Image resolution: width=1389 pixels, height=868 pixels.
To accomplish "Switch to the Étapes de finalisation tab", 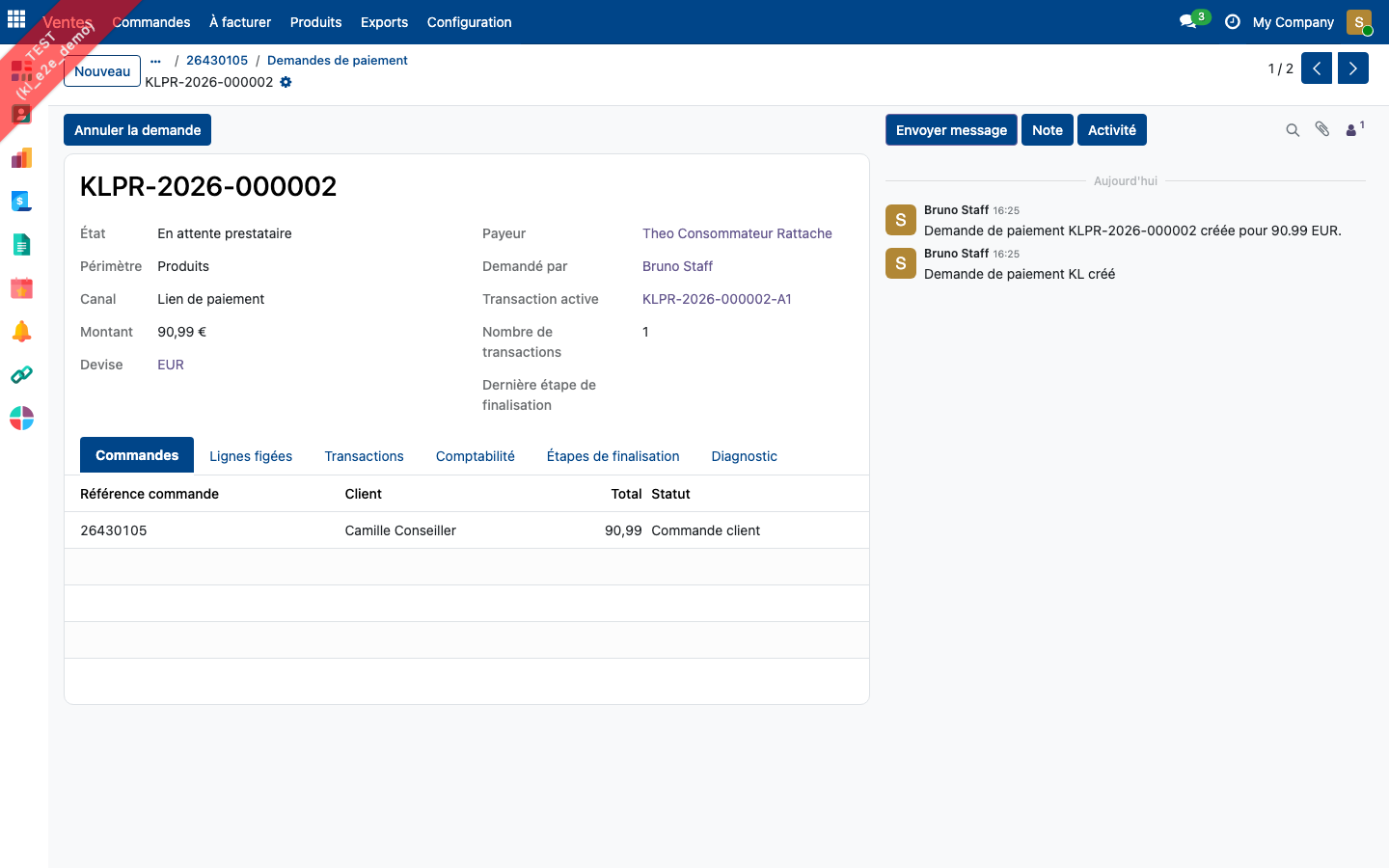I will (x=613, y=456).
